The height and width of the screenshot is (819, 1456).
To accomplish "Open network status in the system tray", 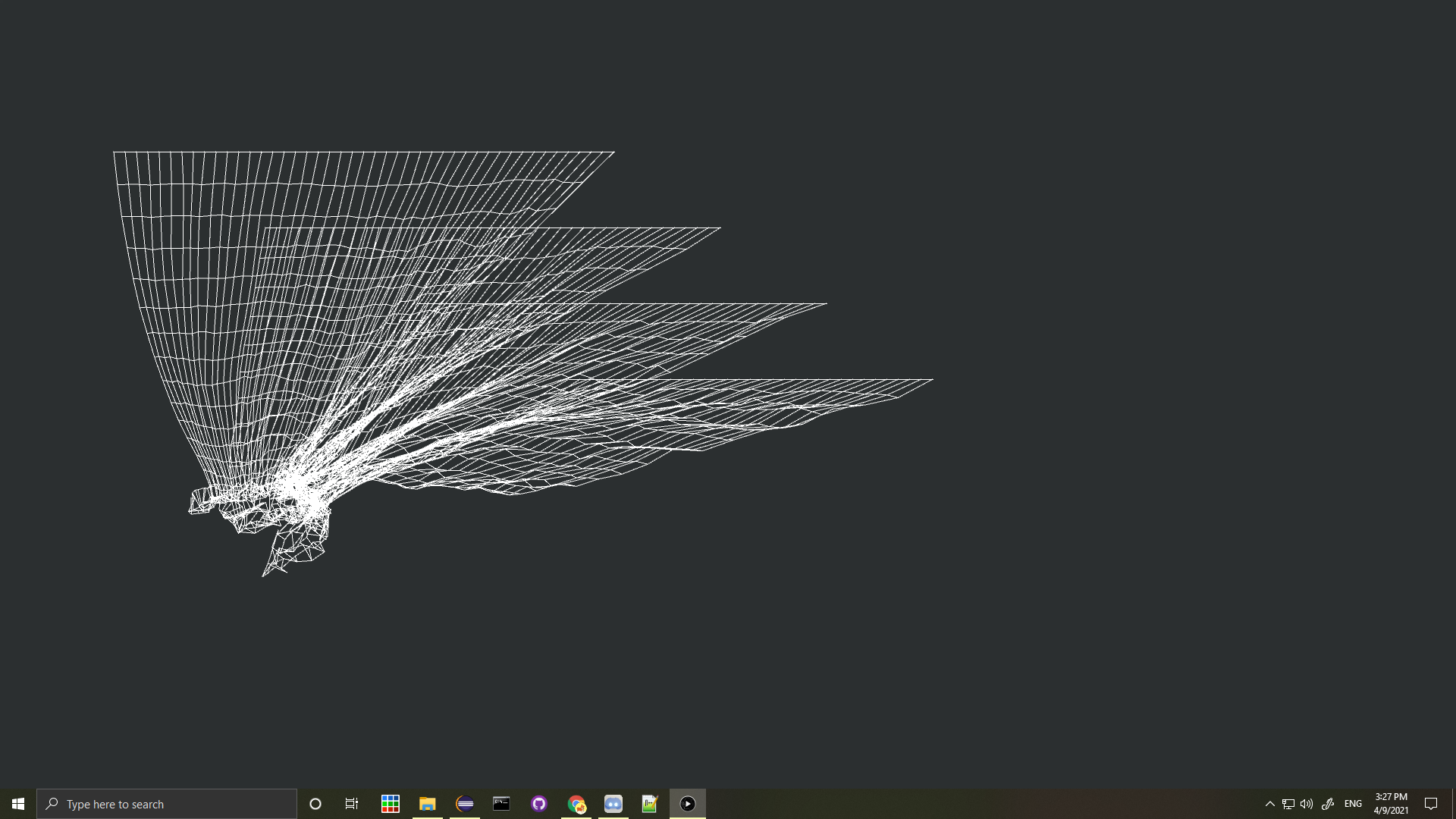I will pyautogui.click(x=1288, y=804).
